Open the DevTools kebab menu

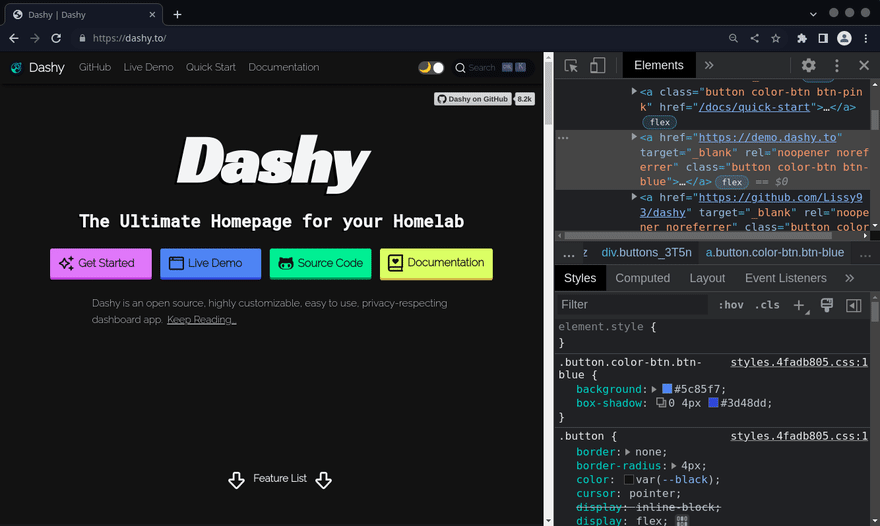[837, 65]
